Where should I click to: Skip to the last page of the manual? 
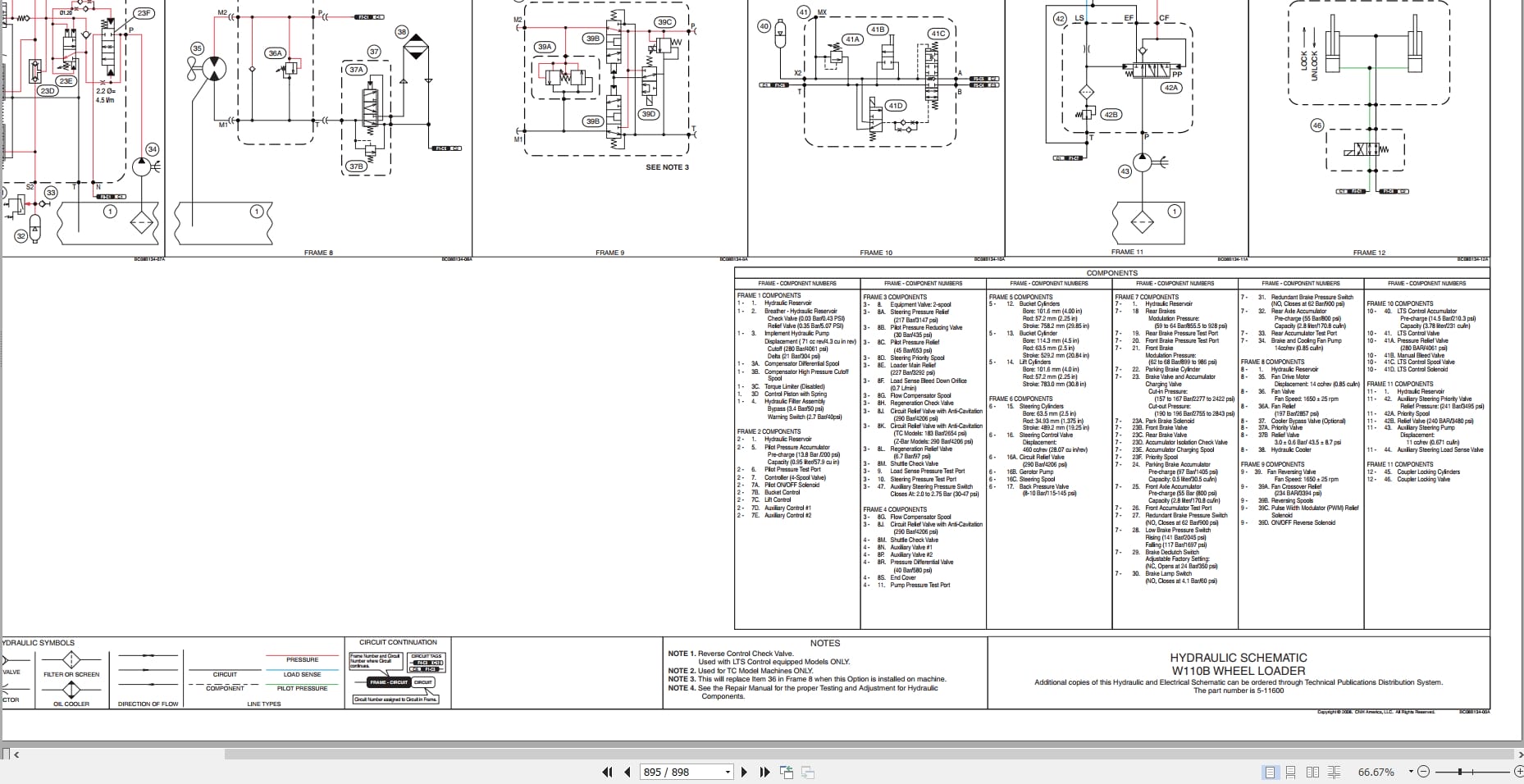click(x=764, y=772)
